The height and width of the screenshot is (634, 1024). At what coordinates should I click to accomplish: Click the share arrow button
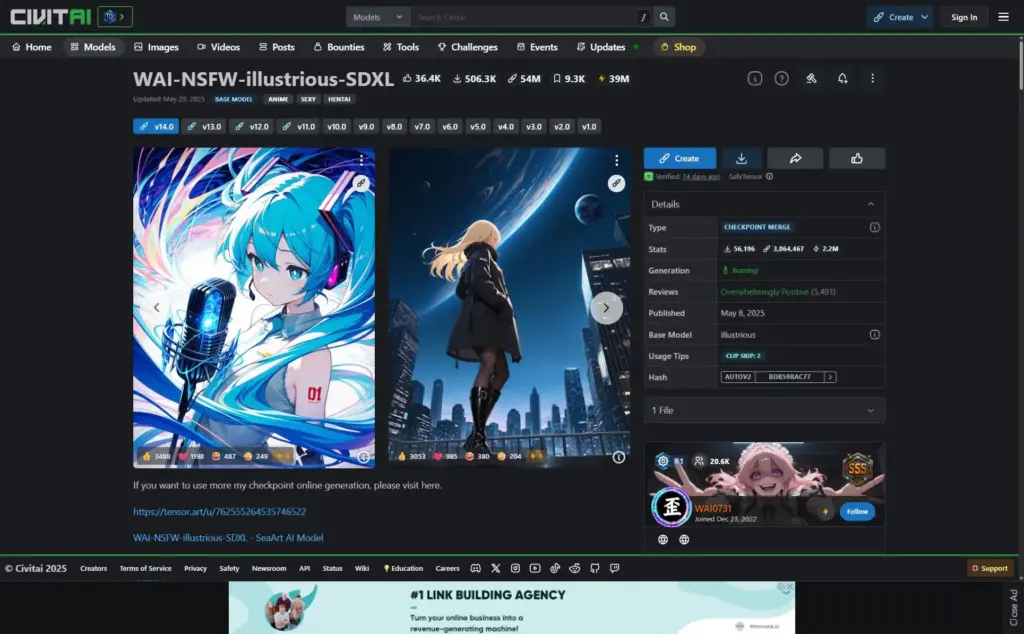point(795,158)
